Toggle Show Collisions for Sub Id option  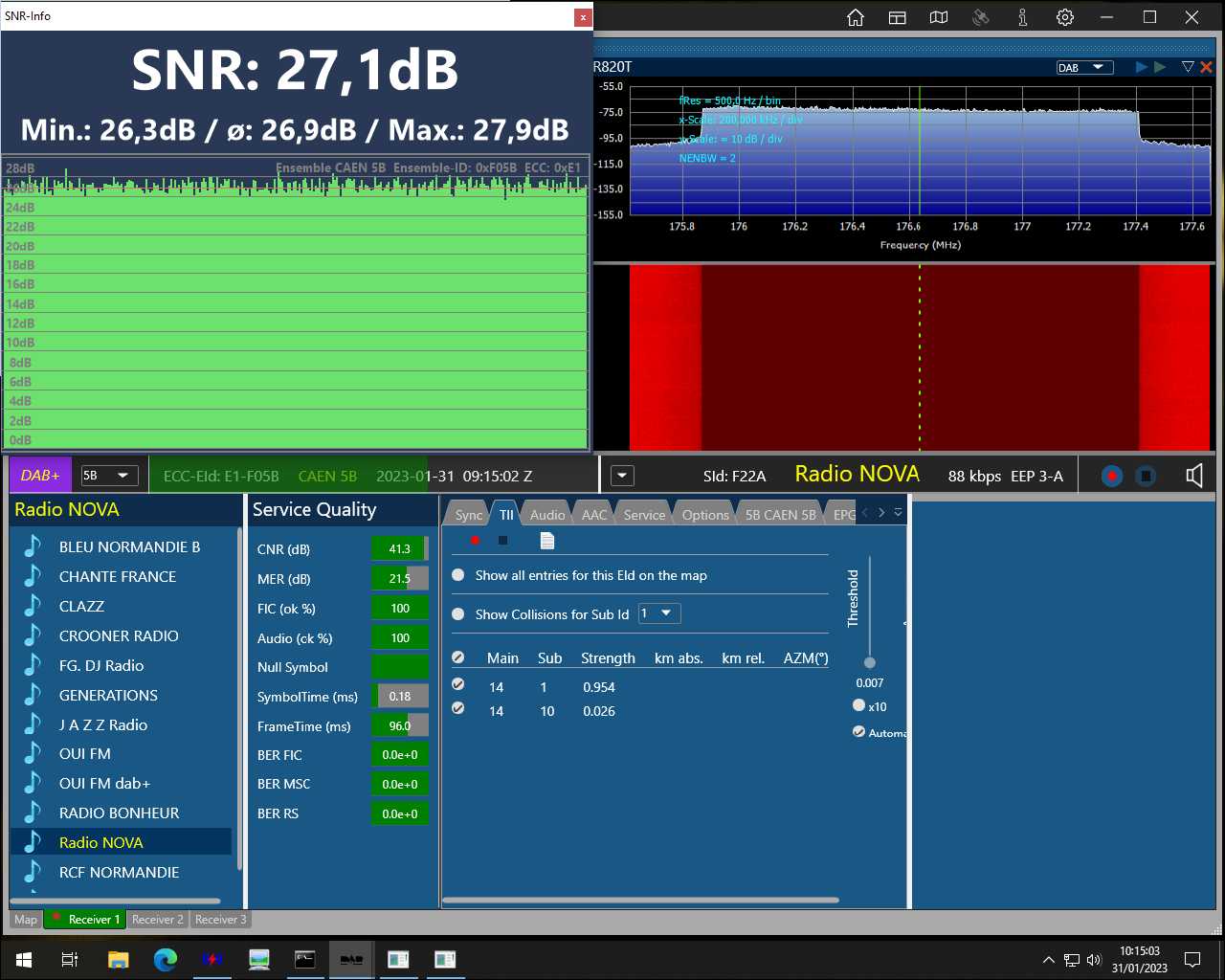(x=458, y=614)
